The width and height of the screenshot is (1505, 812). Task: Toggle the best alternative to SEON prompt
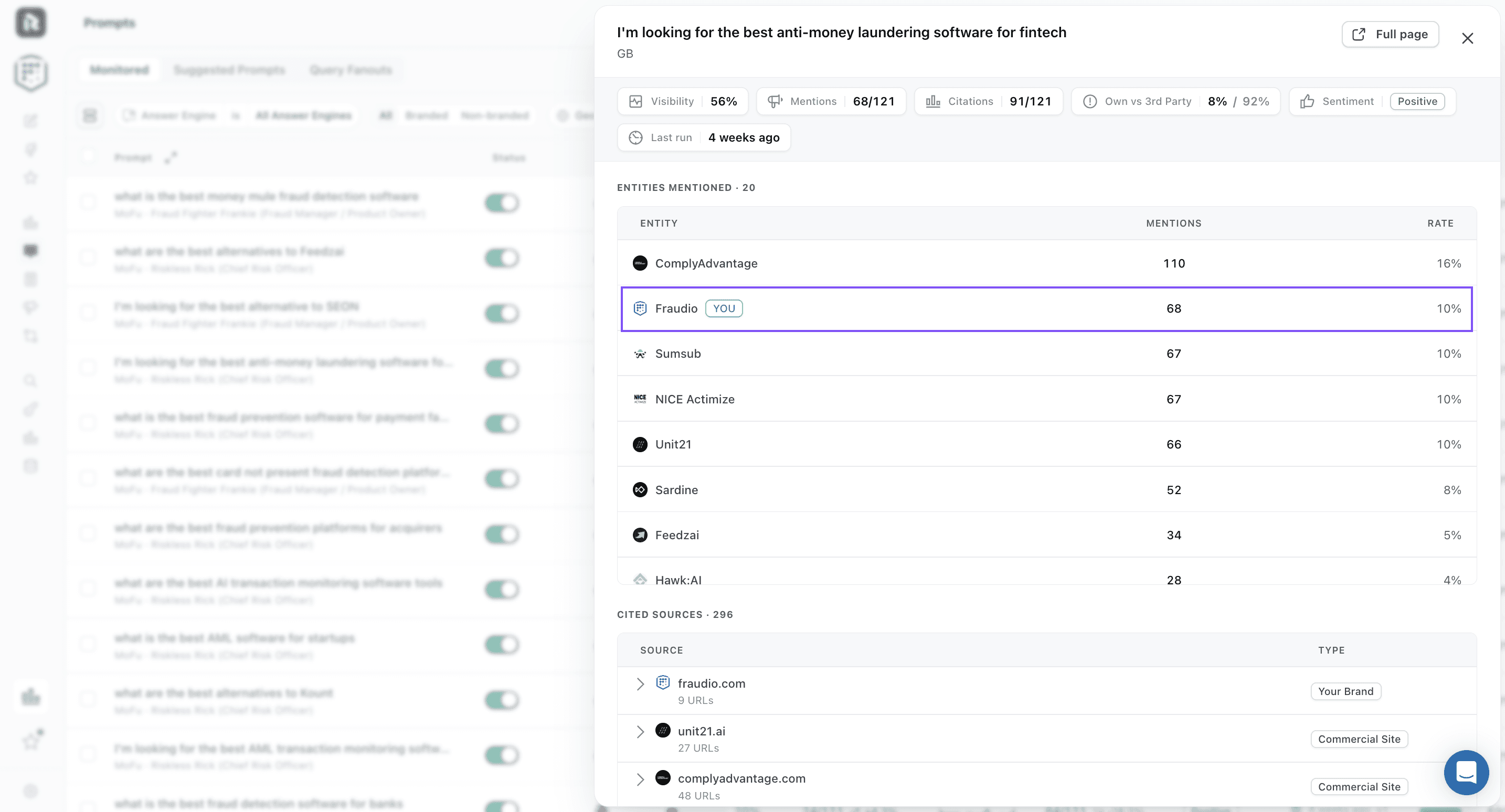click(x=501, y=314)
